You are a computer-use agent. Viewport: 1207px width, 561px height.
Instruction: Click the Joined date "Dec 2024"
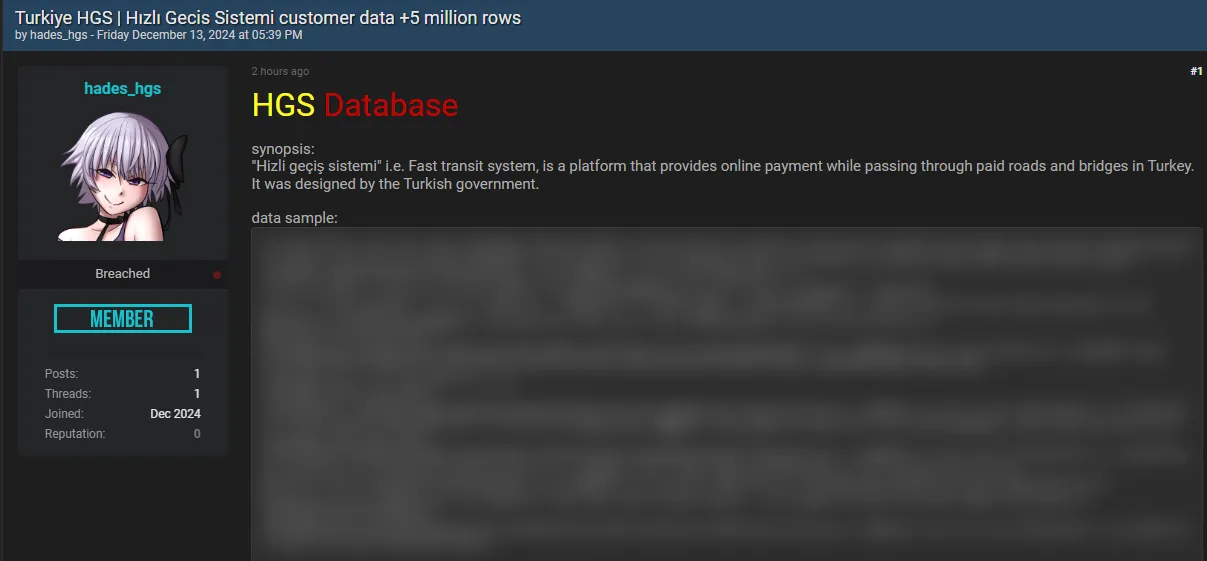tap(175, 414)
